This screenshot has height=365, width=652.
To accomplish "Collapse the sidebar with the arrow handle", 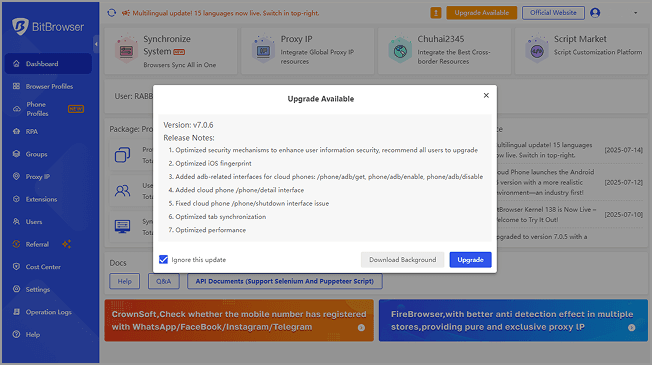I will 96,44.
